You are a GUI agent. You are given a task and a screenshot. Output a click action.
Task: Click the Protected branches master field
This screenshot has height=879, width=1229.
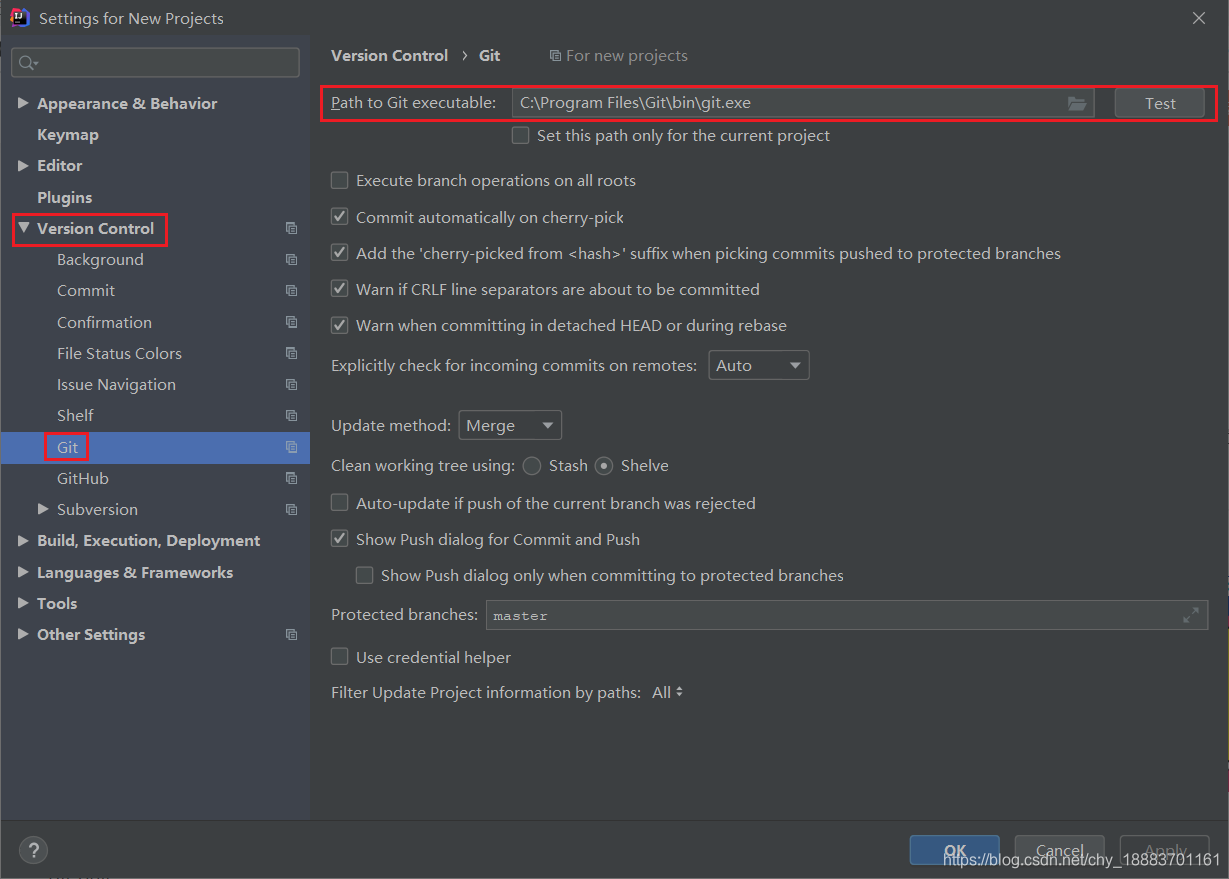(x=846, y=615)
